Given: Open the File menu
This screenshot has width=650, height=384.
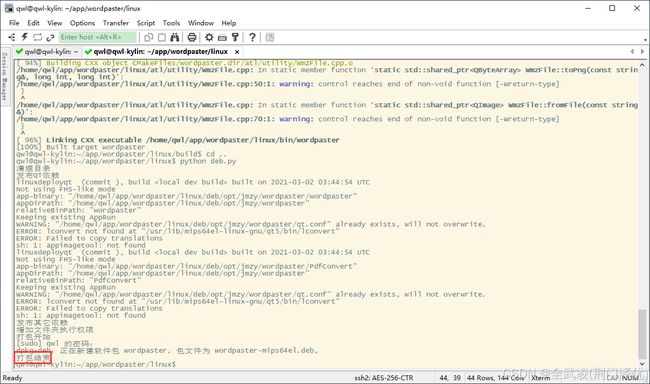Looking at the screenshot, I should point(14,23).
